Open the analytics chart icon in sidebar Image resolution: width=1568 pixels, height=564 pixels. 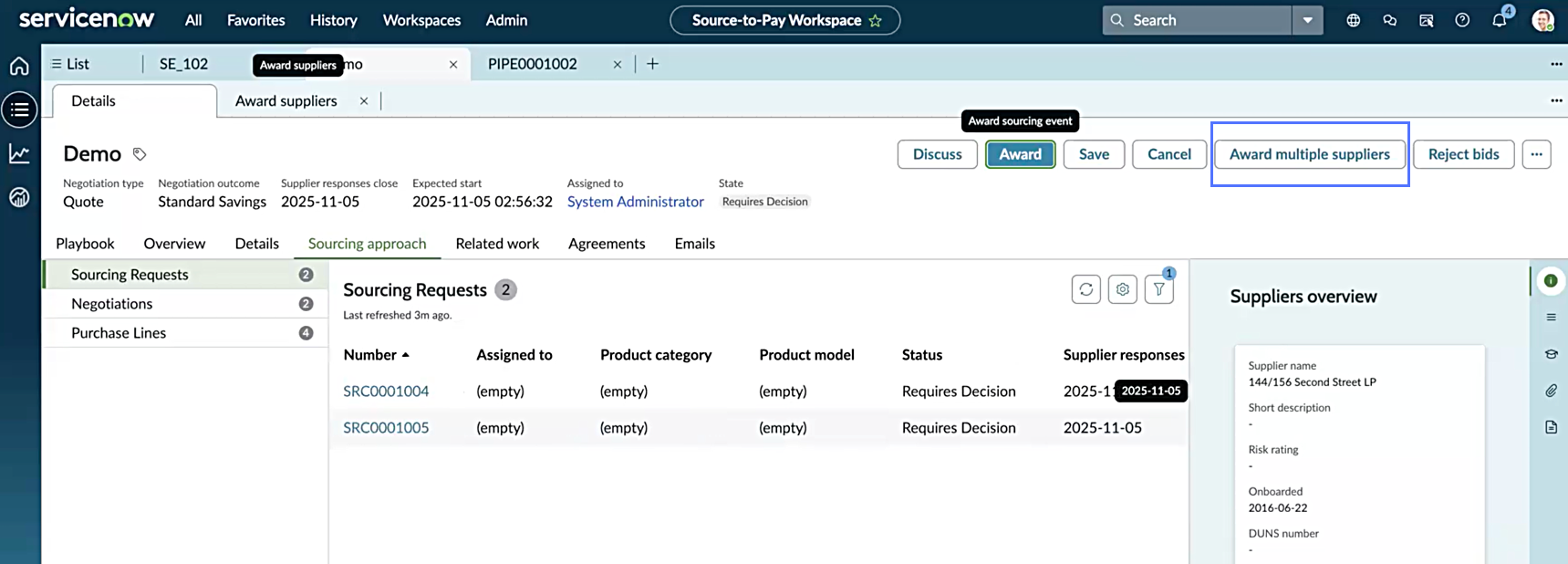[19, 153]
